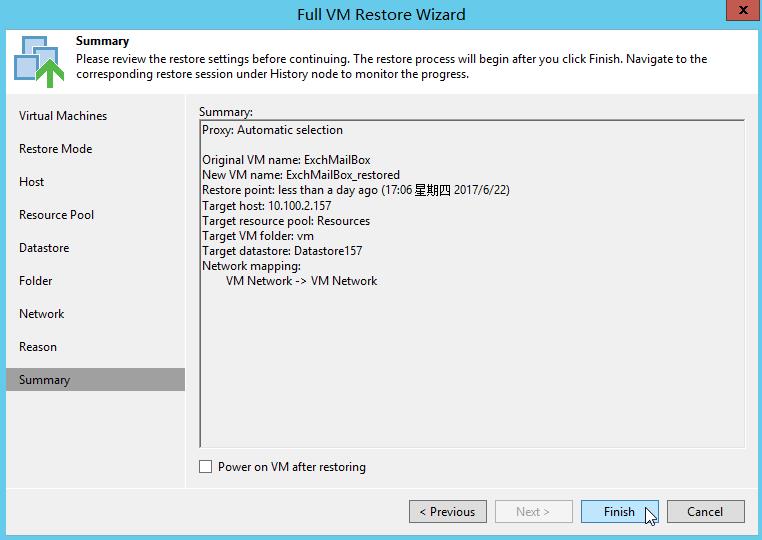Select the Host step in sidebar
Image resolution: width=762 pixels, height=540 pixels.
point(32,182)
